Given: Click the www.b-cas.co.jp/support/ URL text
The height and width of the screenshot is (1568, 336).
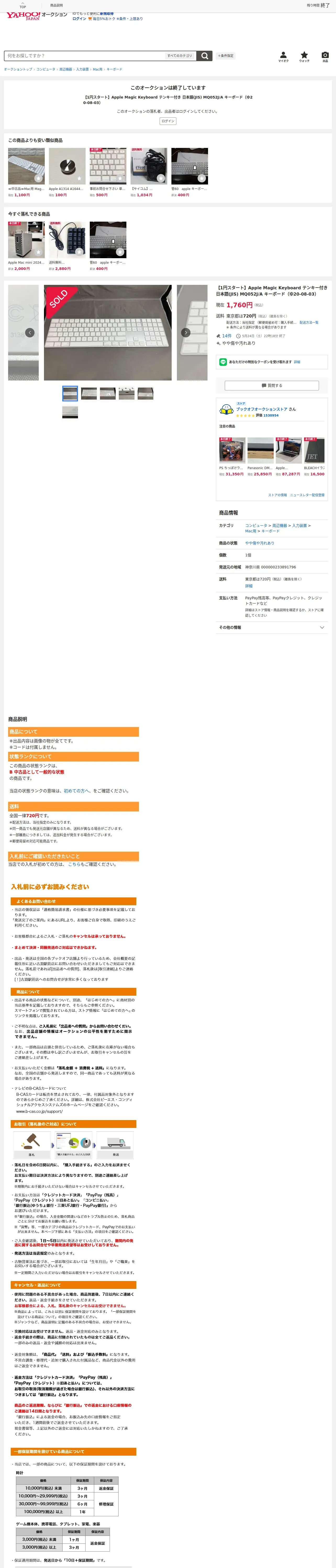Looking at the screenshot, I should (39, 1111).
